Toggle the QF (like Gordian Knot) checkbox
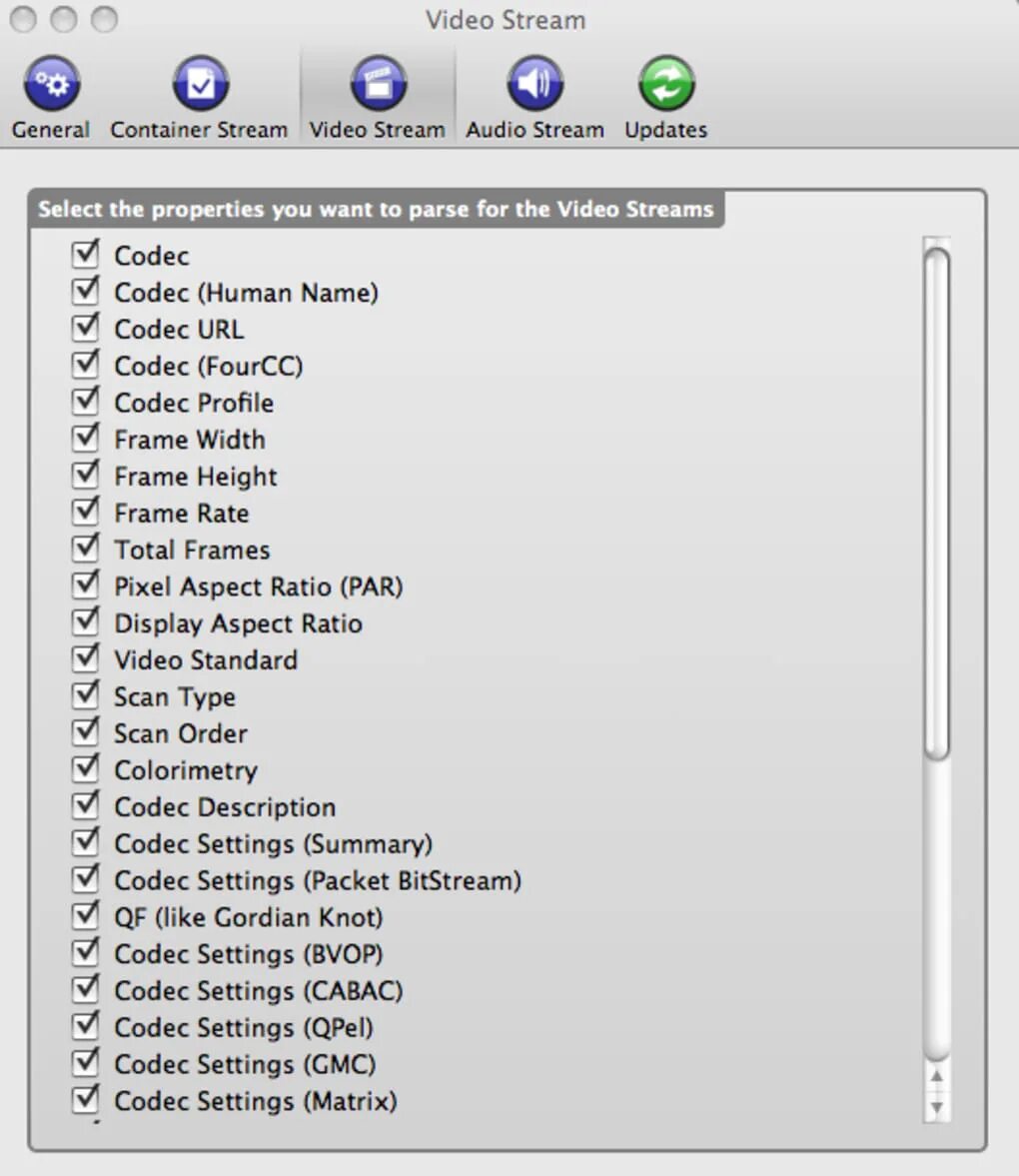This screenshot has height=1176, width=1019. click(86, 916)
